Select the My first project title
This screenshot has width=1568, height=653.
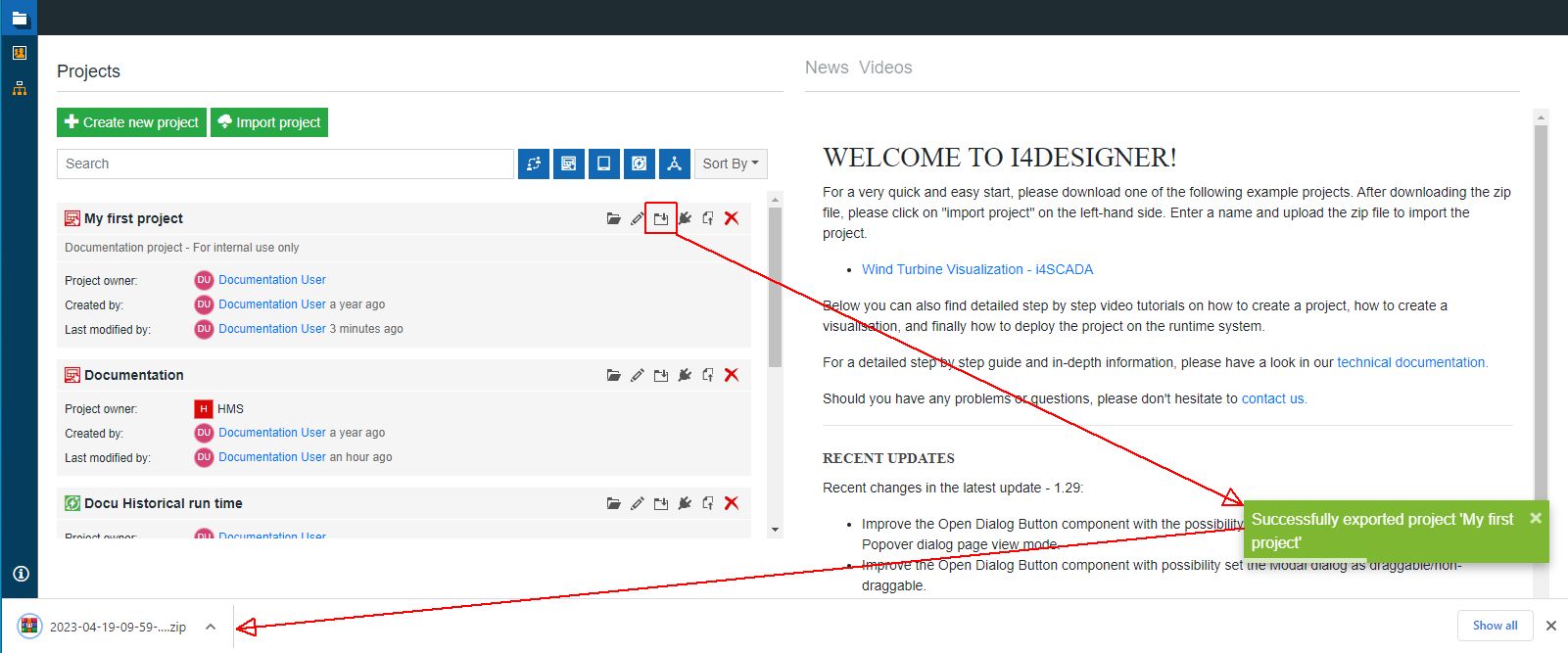133,218
